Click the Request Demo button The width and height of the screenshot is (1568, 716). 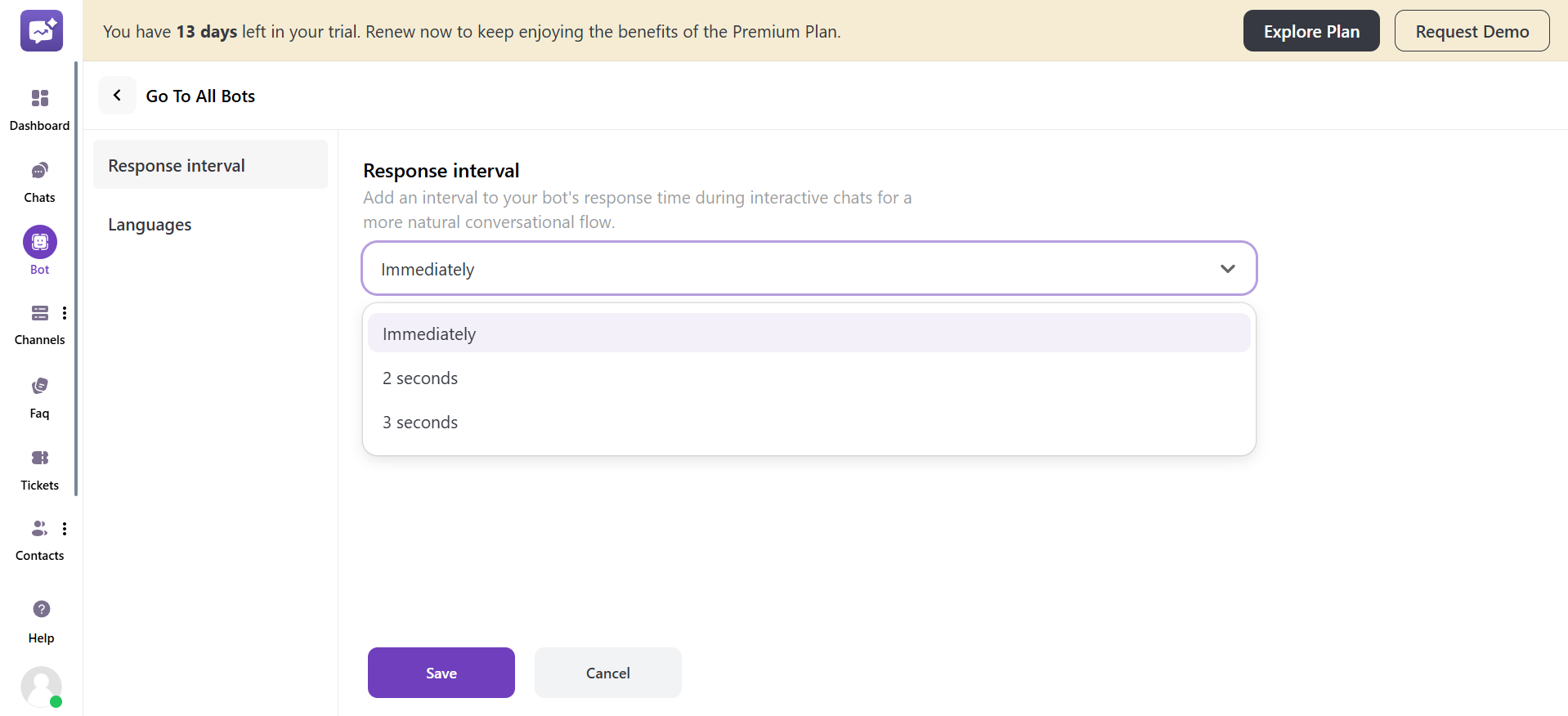[1472, 31]
